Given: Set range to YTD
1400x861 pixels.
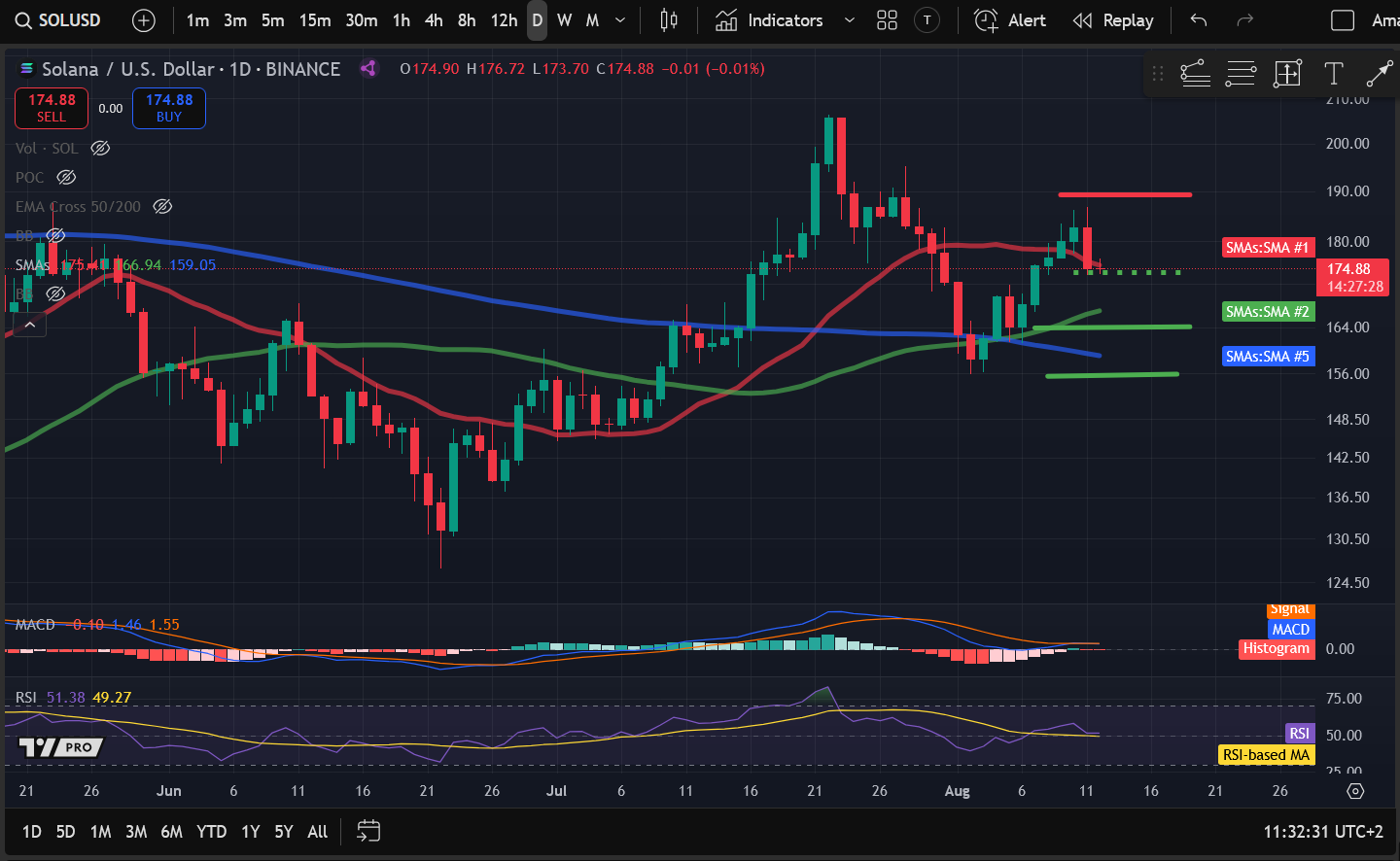Looking at the screenshot, I should pyautogui.click(x=211, y=832).
